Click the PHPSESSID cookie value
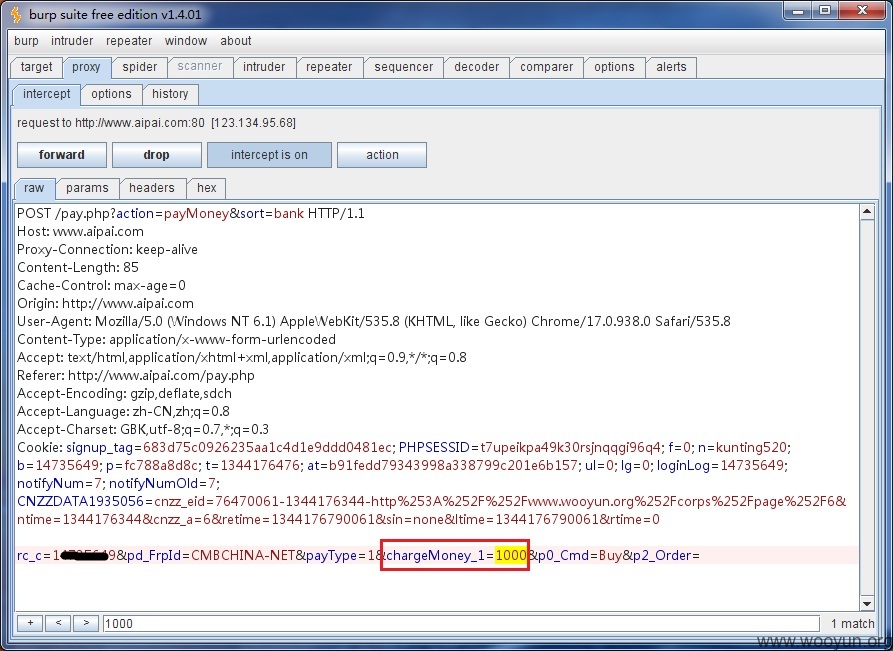Image resolution: width=893 pixels, height=651 pixels. tap(570, 448)
